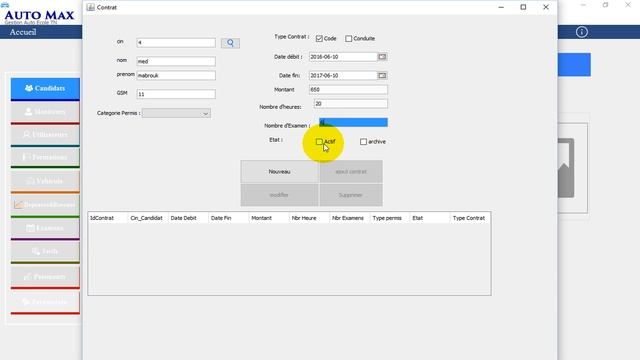Click the Date Debit column header
The width and height of the screenshot is (640, 360).
coord(188,218)
